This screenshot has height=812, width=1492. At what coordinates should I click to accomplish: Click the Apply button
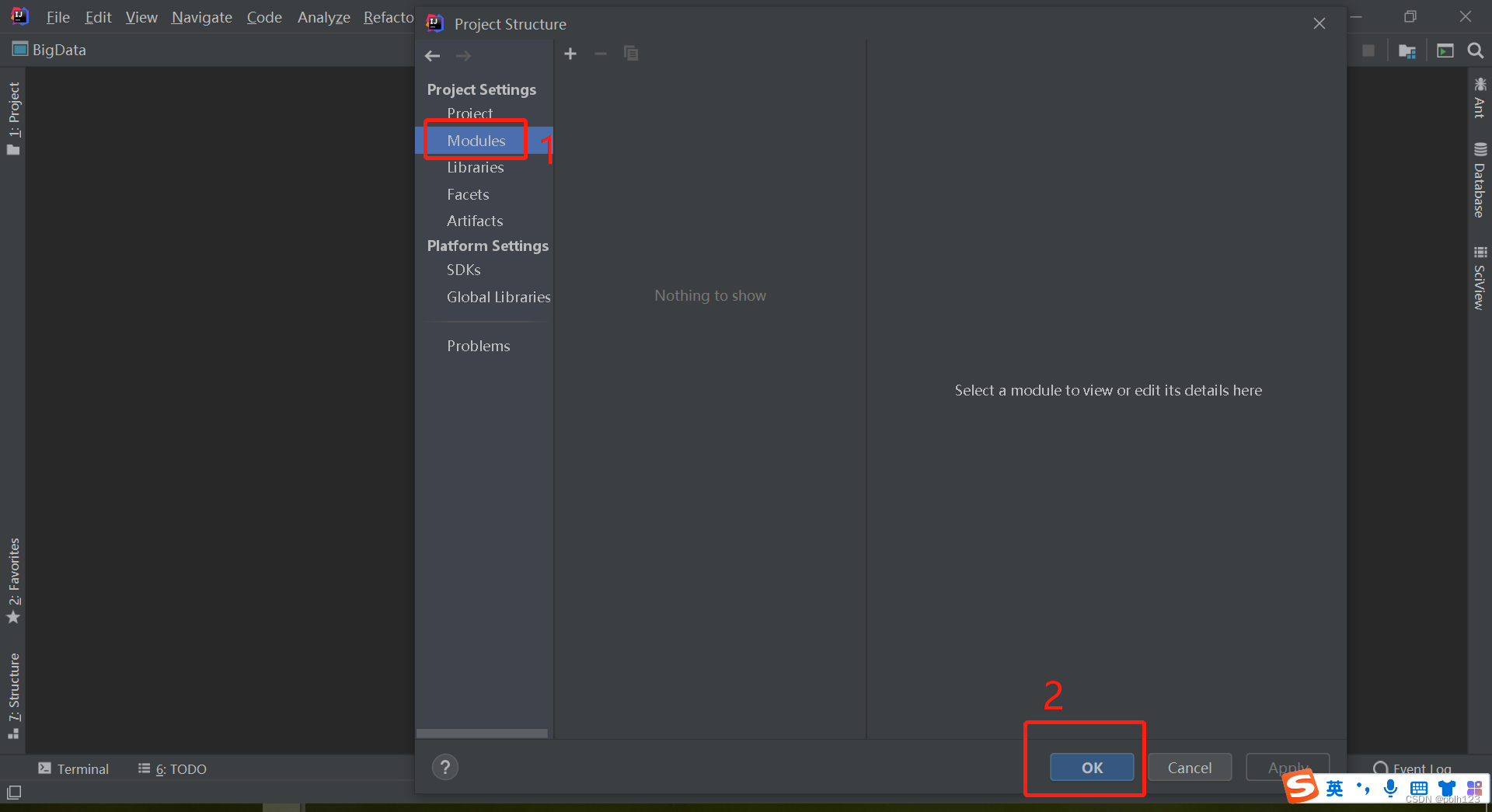[1288, 768]
